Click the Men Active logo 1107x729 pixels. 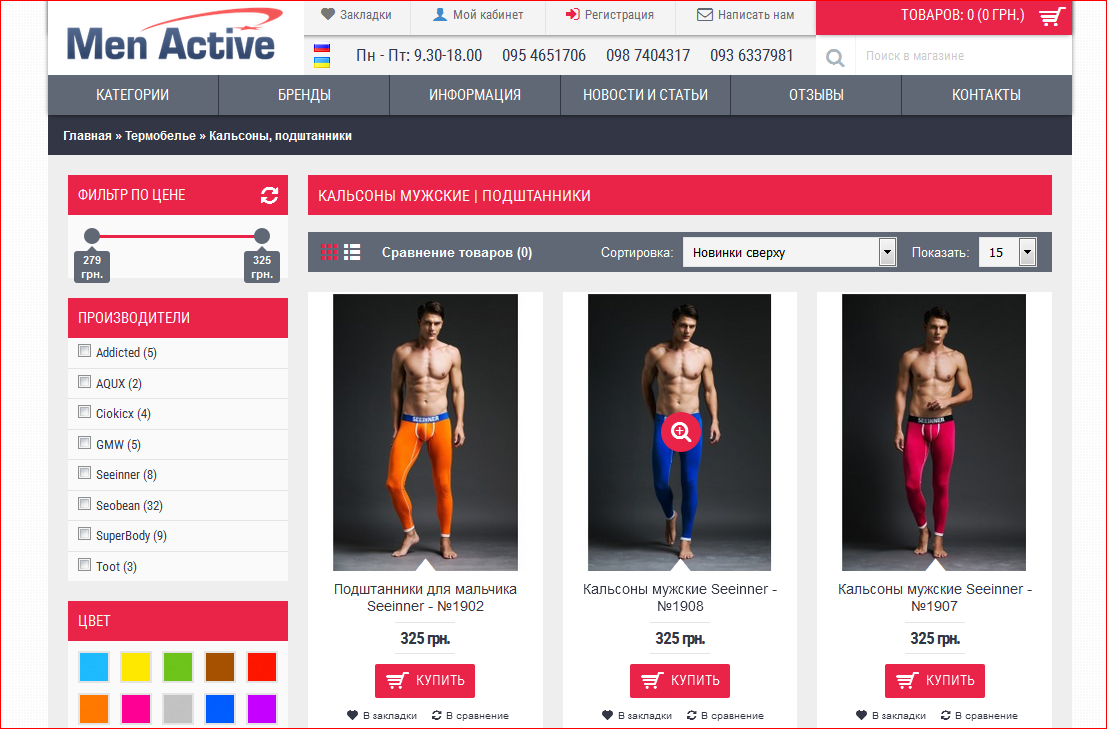(x=174, y=35)
